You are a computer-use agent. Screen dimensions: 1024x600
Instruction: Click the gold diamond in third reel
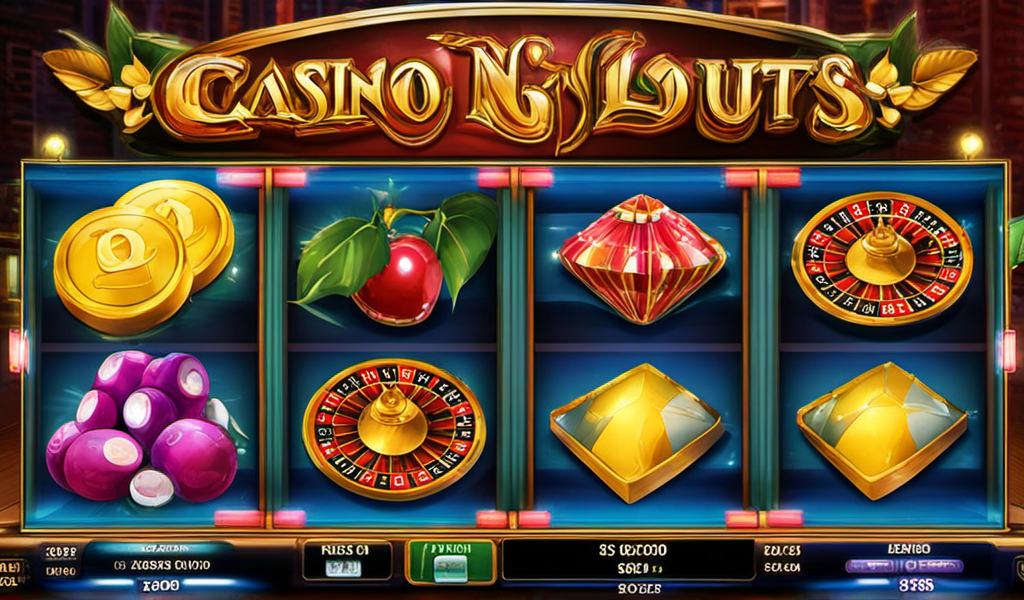pyautogui.click(x=637, y=433)
